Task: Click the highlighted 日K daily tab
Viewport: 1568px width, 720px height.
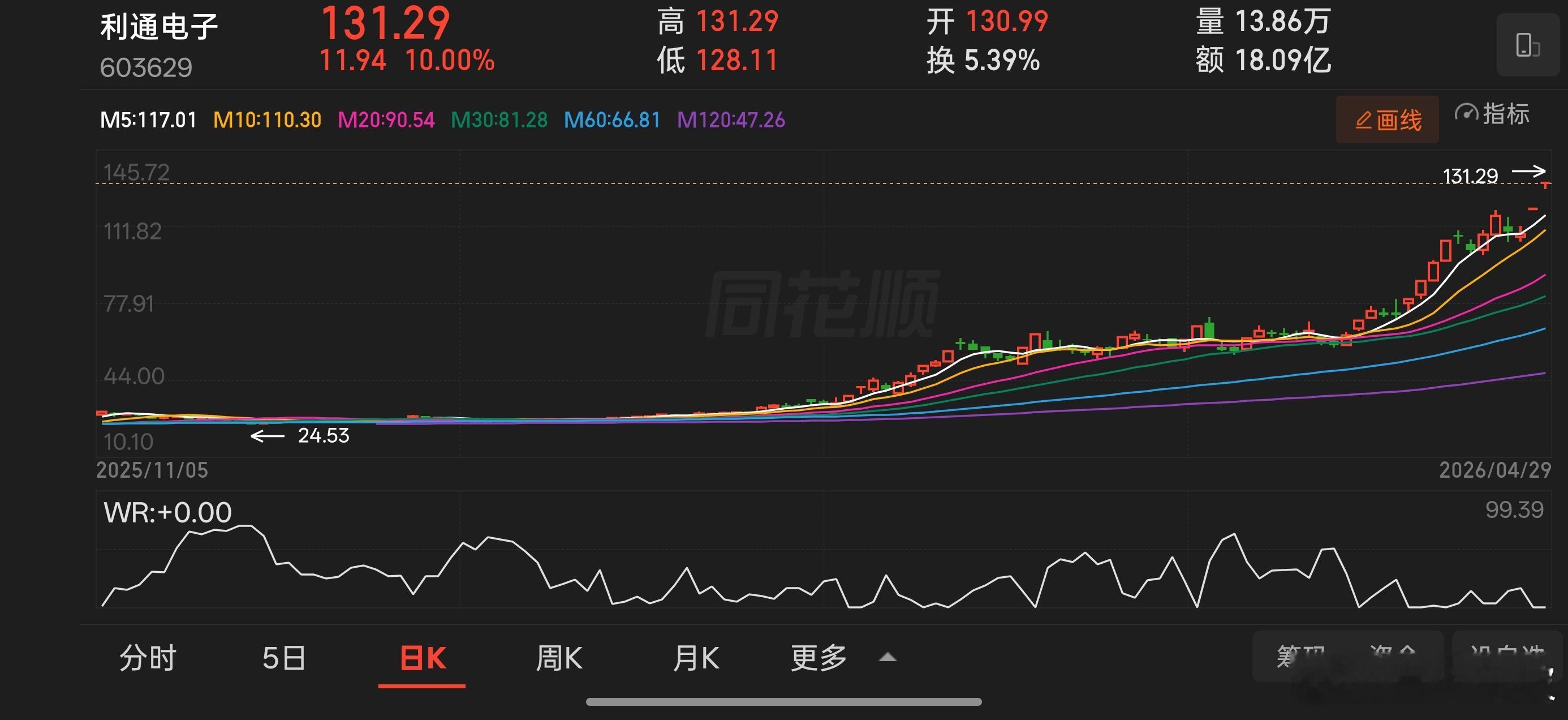Action: 421,658
